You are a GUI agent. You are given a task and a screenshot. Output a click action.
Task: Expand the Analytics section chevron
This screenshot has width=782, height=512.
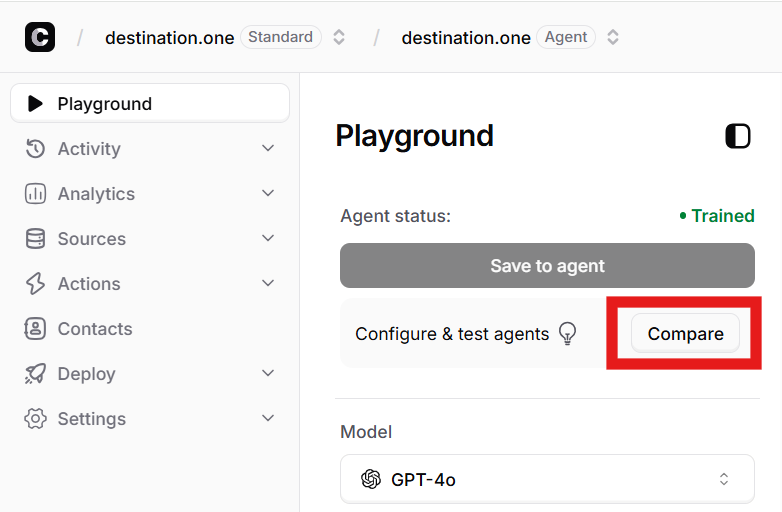[268, 193]
